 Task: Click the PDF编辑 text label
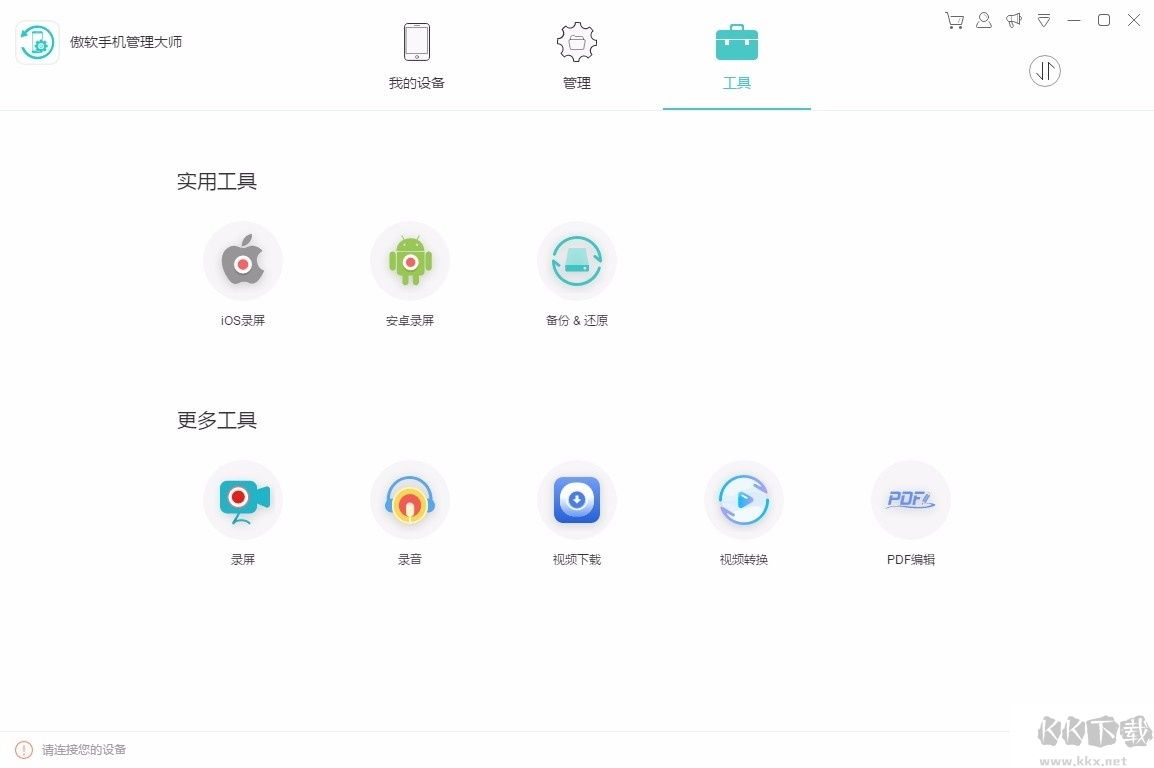(911, 560)
